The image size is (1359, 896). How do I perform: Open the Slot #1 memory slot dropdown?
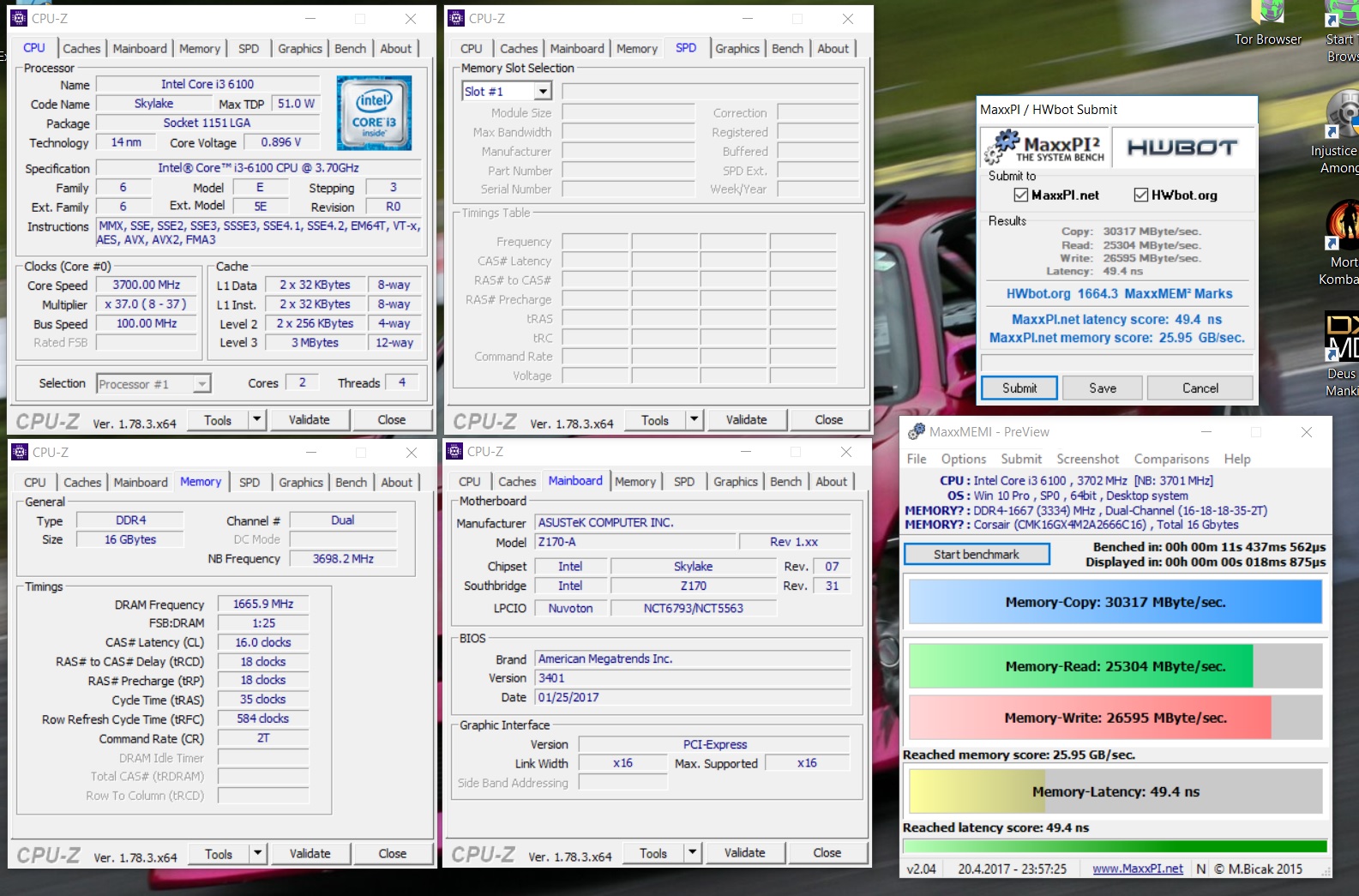(x=542, y=91)
